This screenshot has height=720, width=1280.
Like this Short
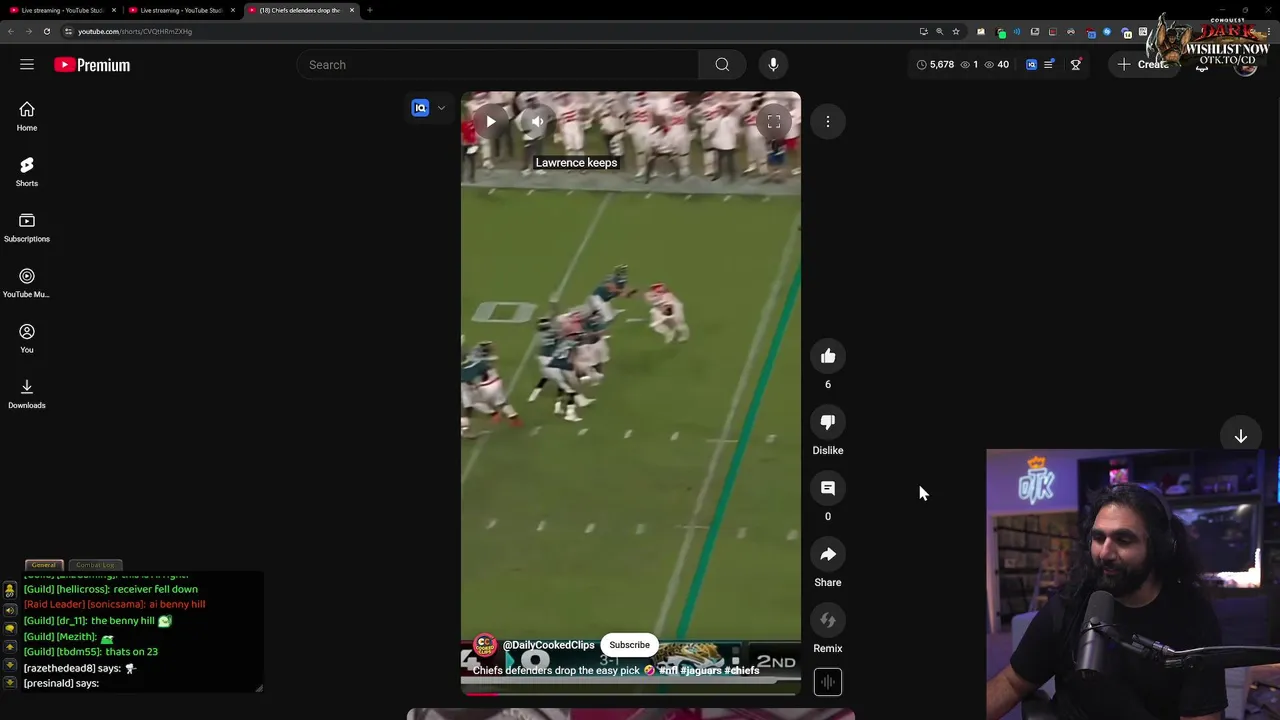coord(828,356)
